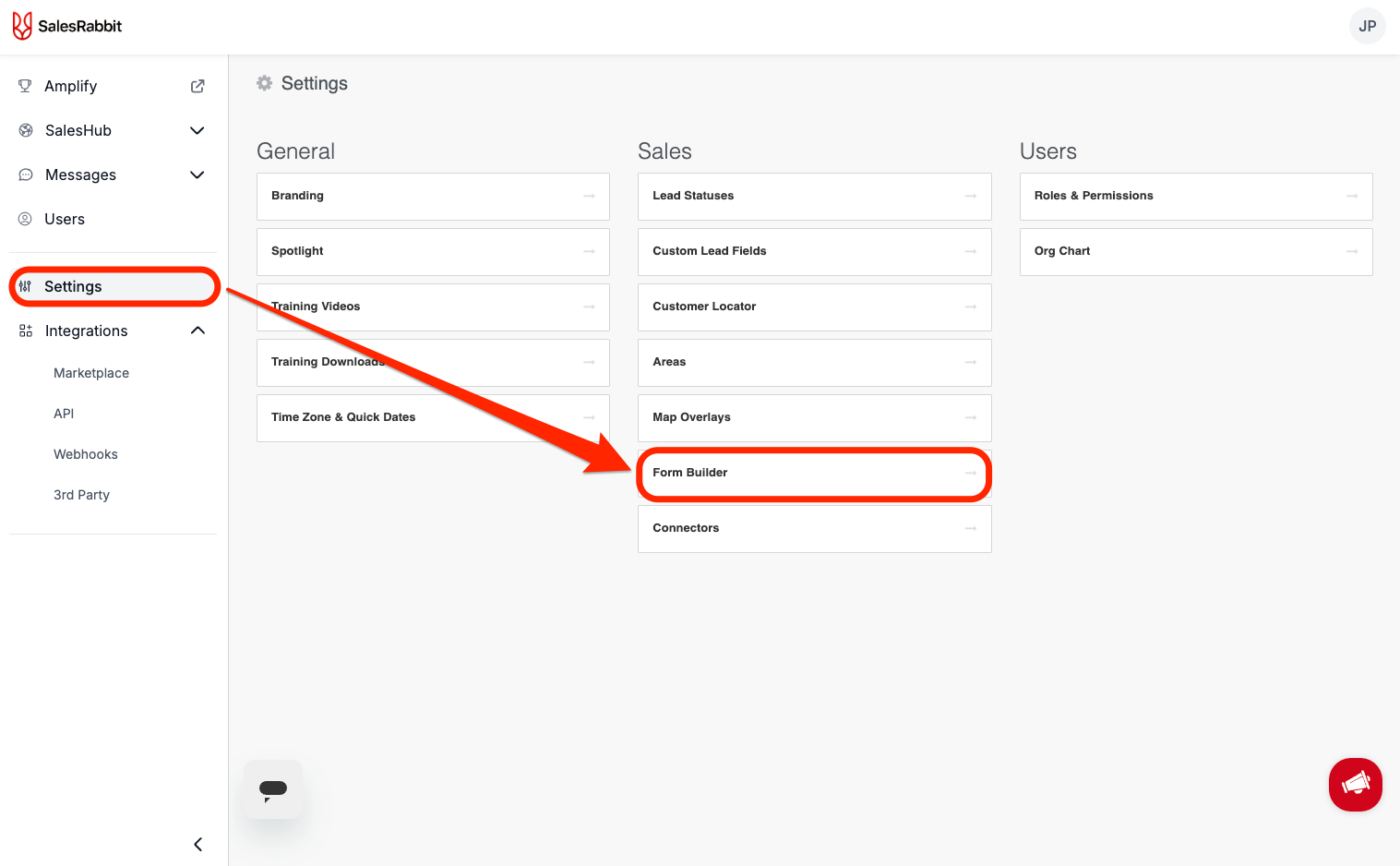Expand the SalesHub menu chevron
1400x866 pixels.
(x=197, y=130)
